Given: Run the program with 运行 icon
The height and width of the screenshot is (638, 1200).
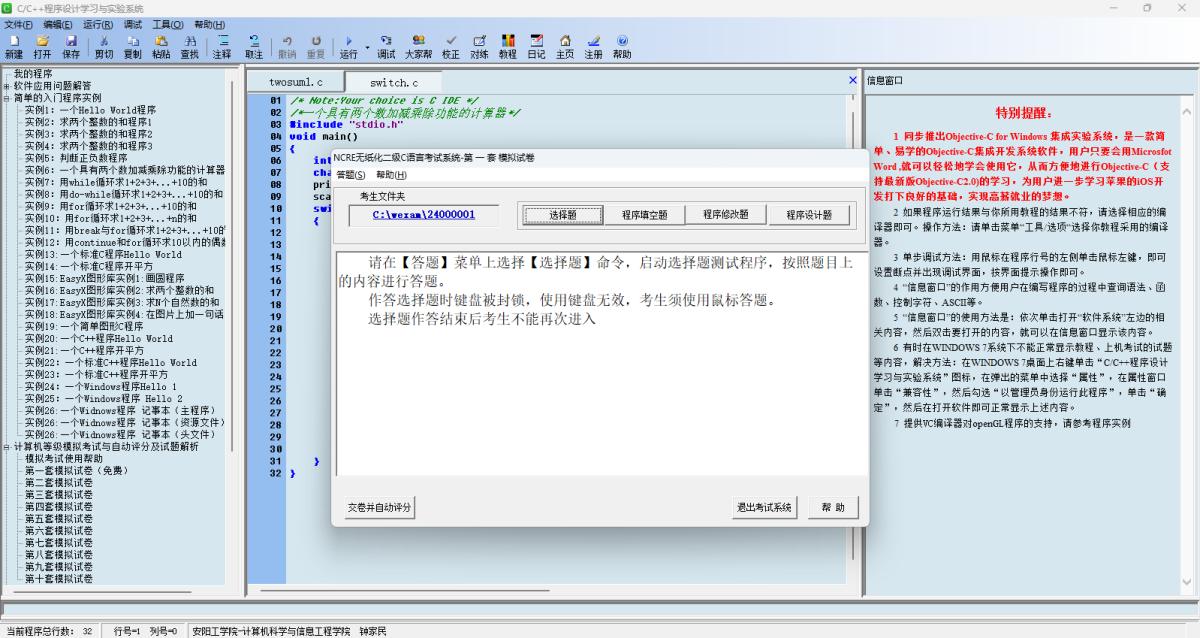Looking at the screenshot, I should (x=348, y=46).
